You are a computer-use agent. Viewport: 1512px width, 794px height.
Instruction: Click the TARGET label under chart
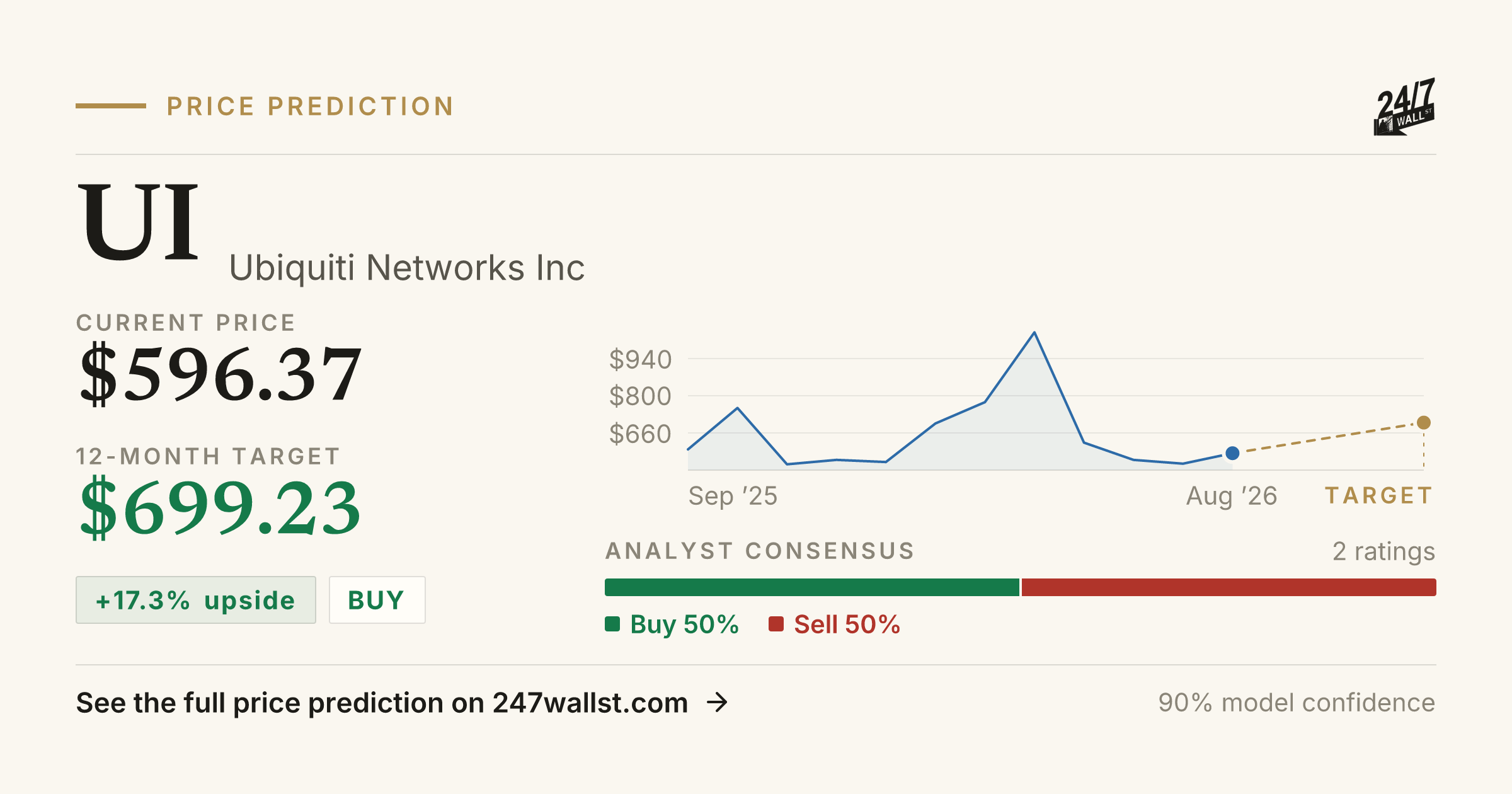pos(1379,495)
